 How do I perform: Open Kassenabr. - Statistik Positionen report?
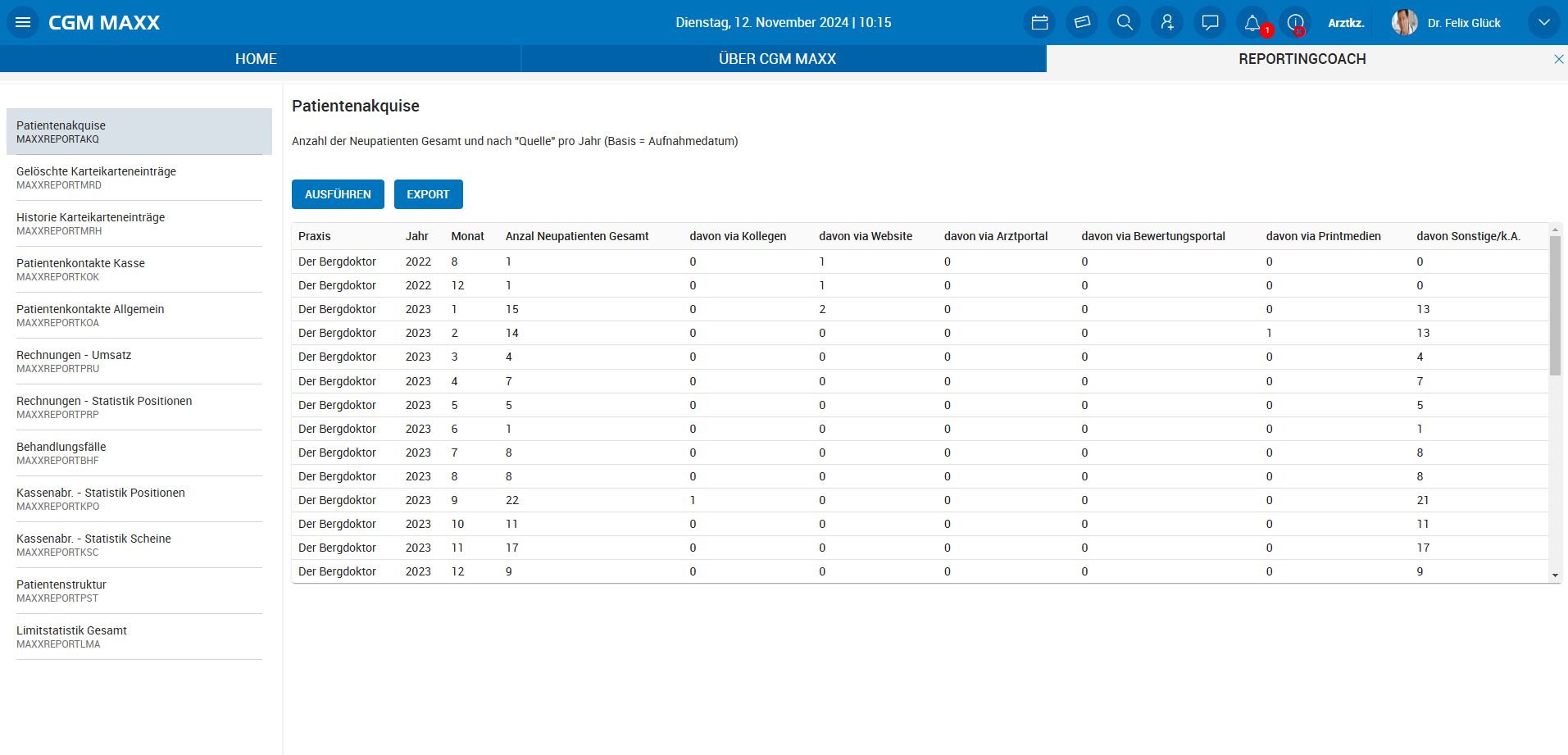[139, 498]
